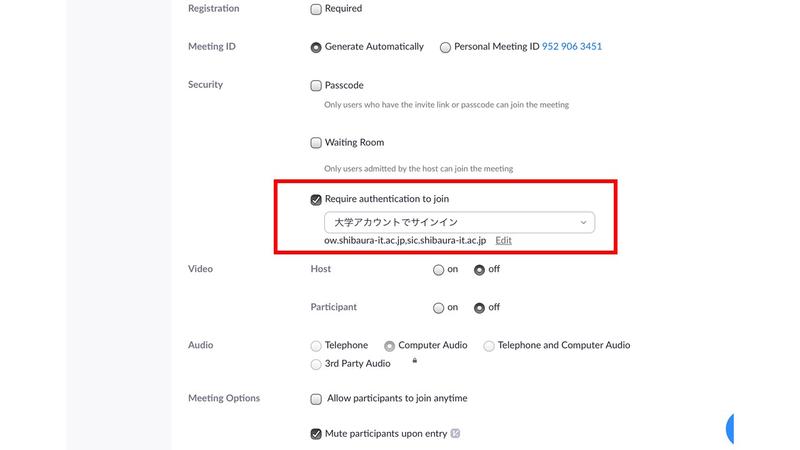Select Generate Automatically meeting ID
The height and width of the screenshot is (450, 800).
[316, 47]
